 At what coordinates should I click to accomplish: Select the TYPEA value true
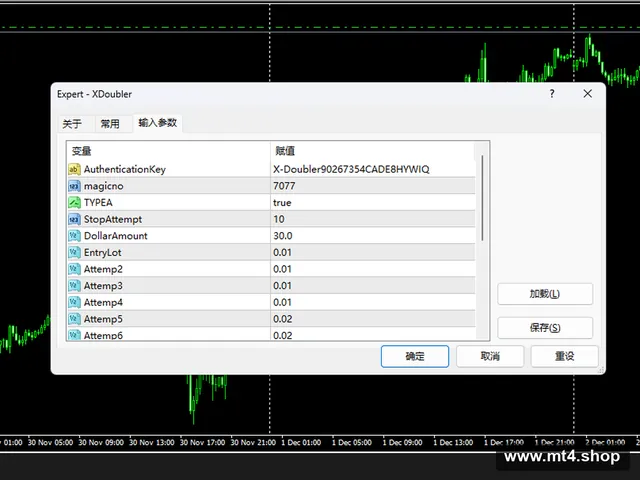tap(282, 202)
